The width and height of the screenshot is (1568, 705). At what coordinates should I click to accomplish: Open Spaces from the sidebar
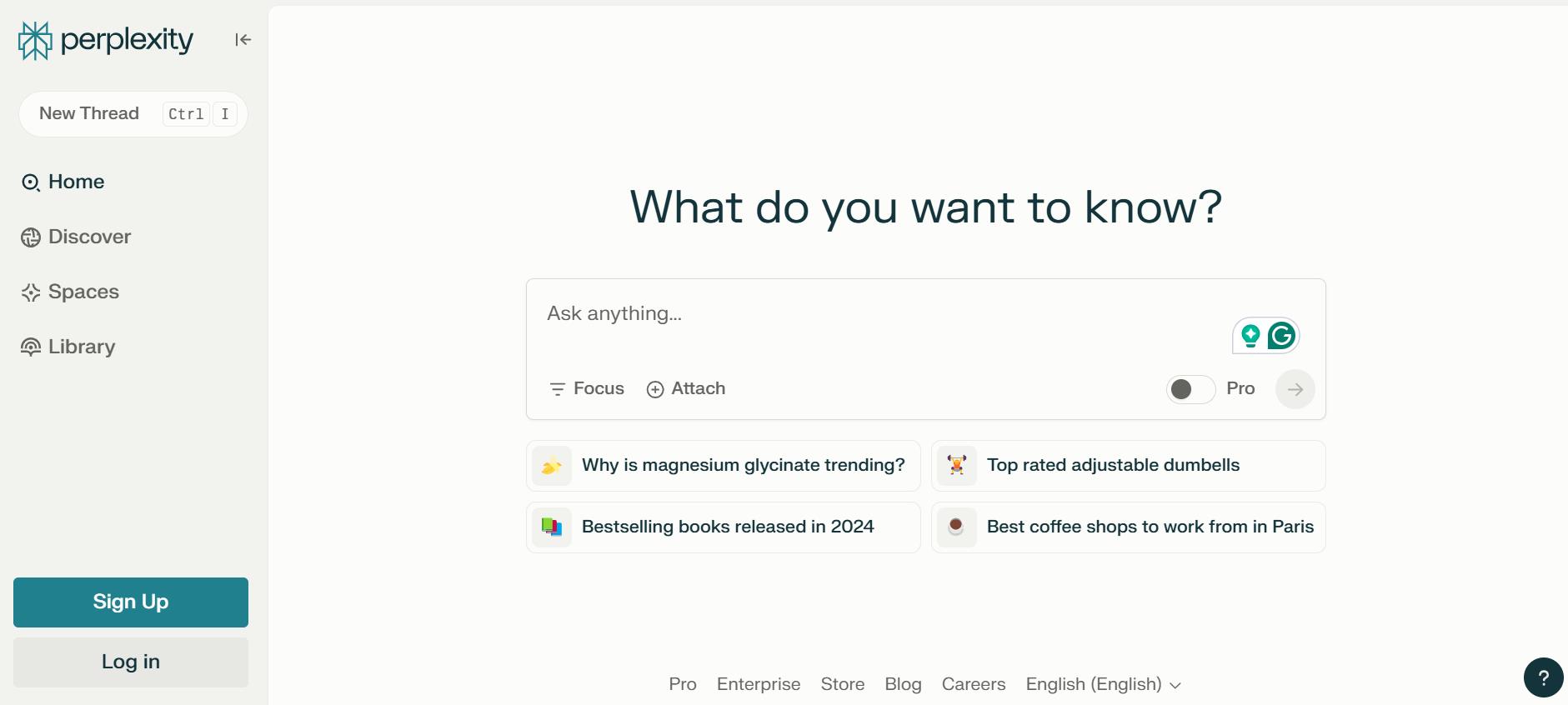83,292
